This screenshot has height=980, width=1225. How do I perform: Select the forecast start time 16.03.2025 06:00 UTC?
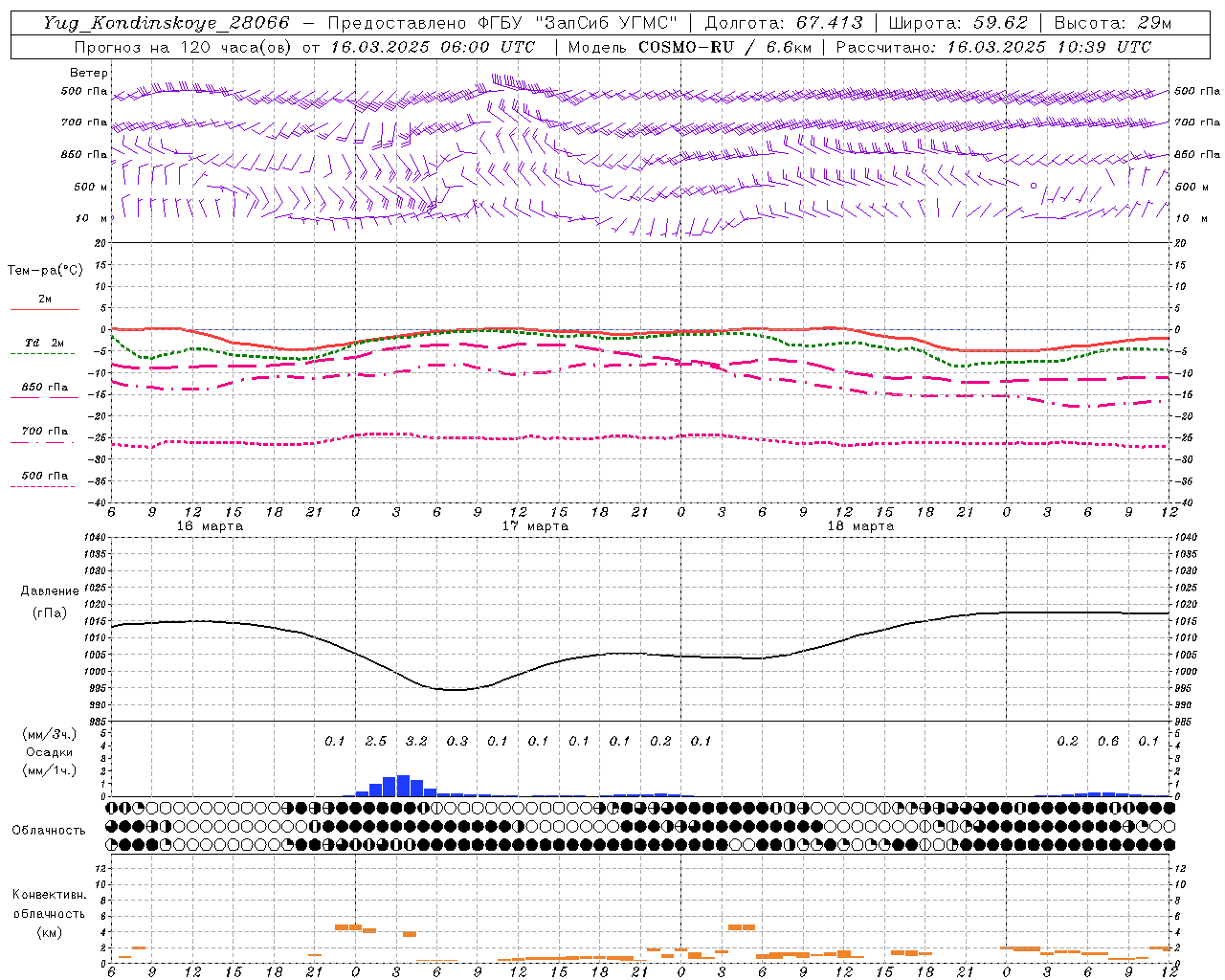433,47
